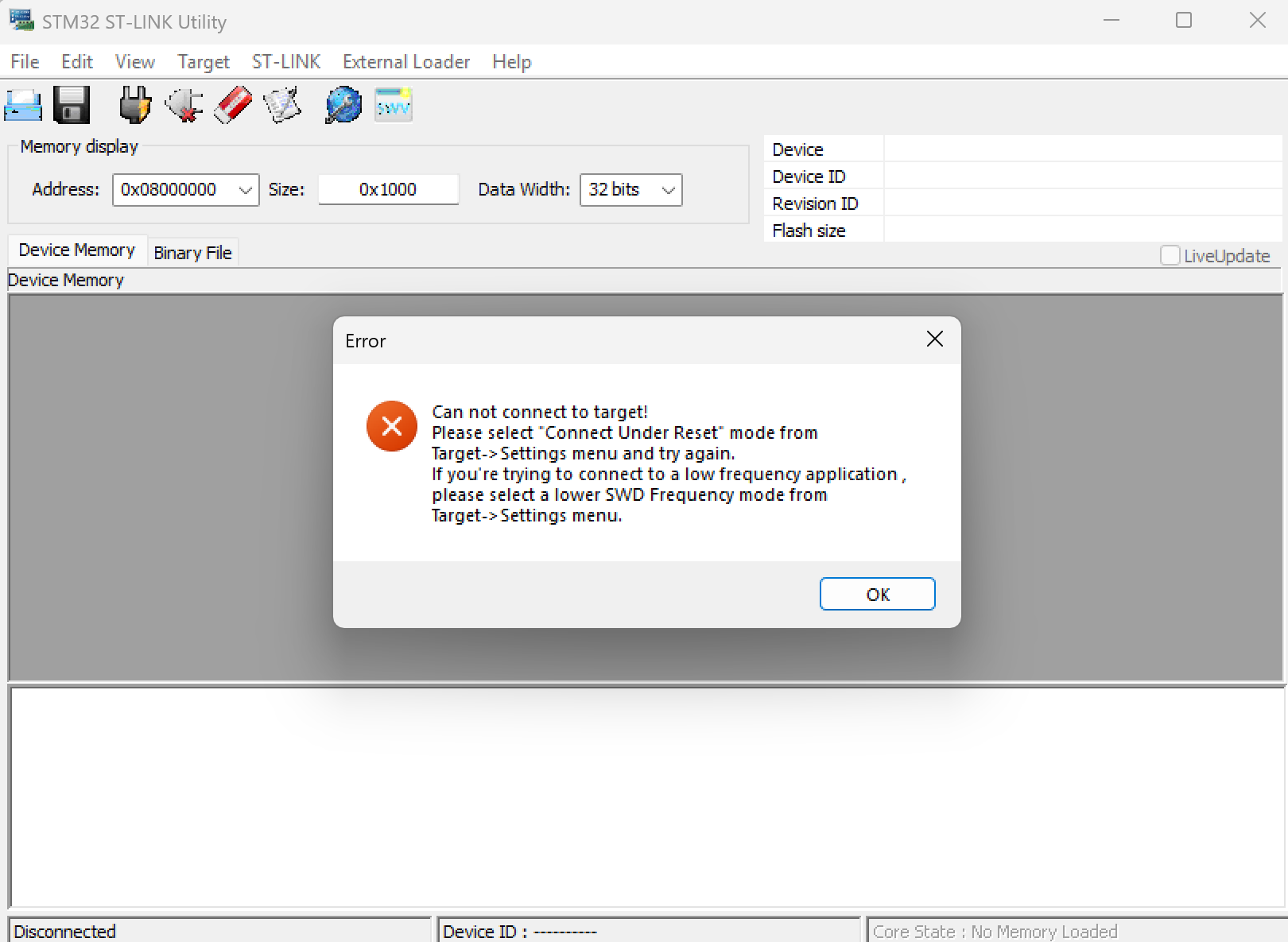This screenshot has height=942, width=1288.
Task: Connect to the target using the plug icon
Action: tap(134, 104)
